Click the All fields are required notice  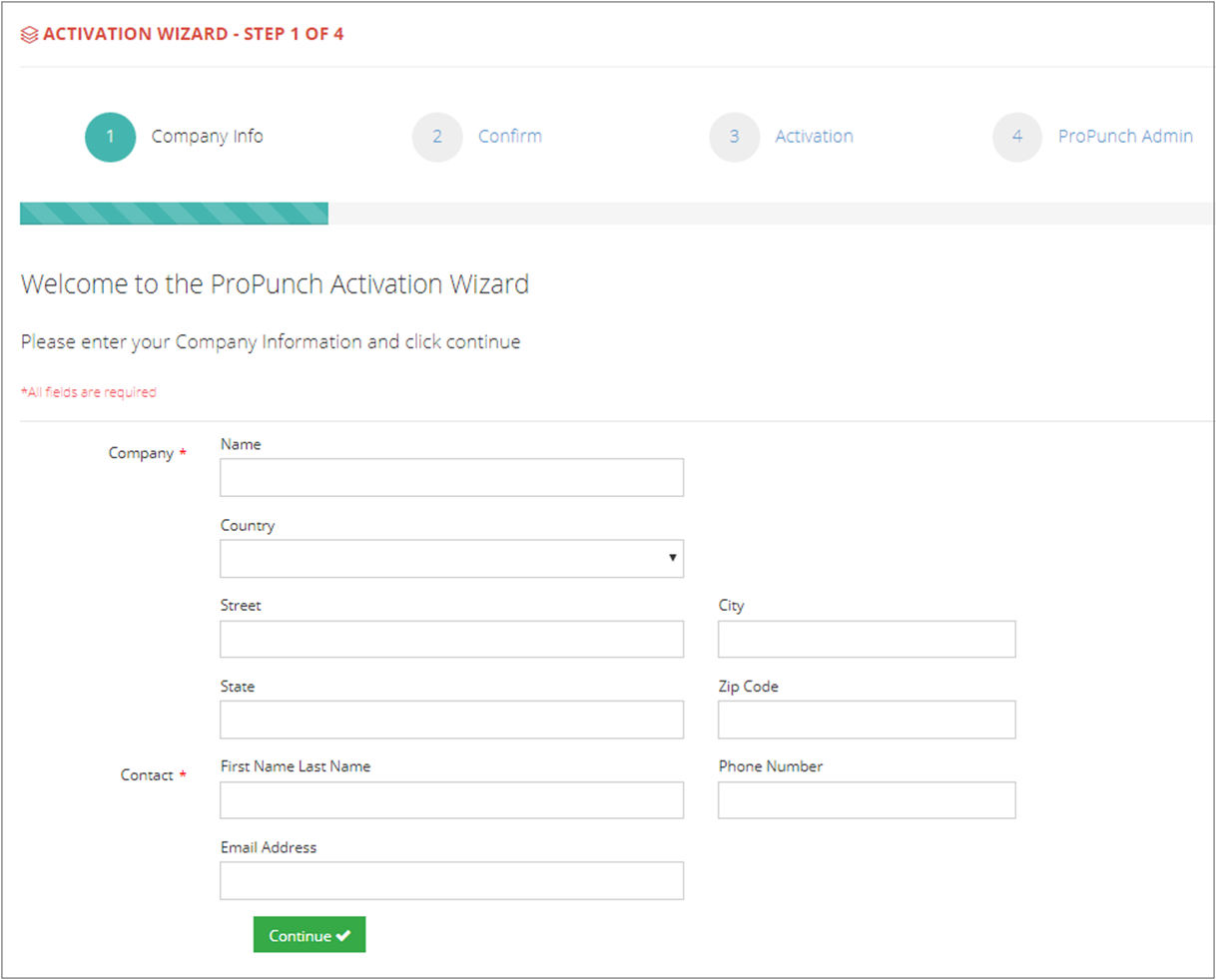[88, 391]
